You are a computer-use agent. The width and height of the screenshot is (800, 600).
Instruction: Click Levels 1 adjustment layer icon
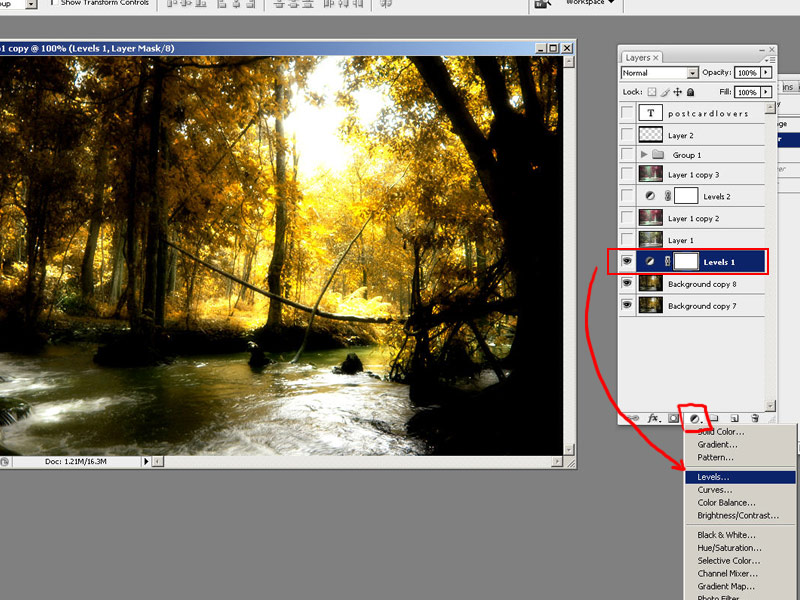coord(649,261)
